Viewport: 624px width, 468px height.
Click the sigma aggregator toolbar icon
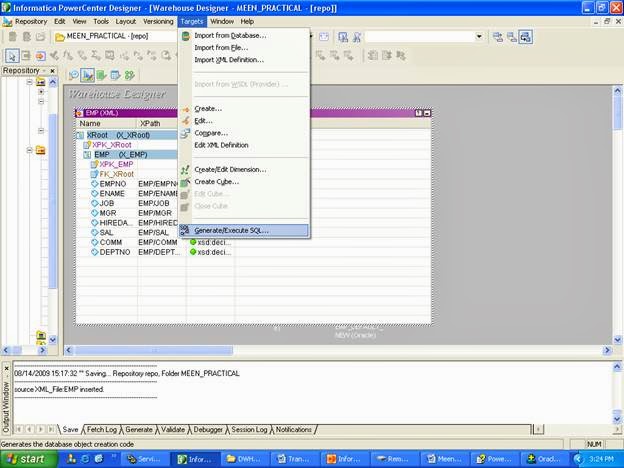click(x=96, y=56)
